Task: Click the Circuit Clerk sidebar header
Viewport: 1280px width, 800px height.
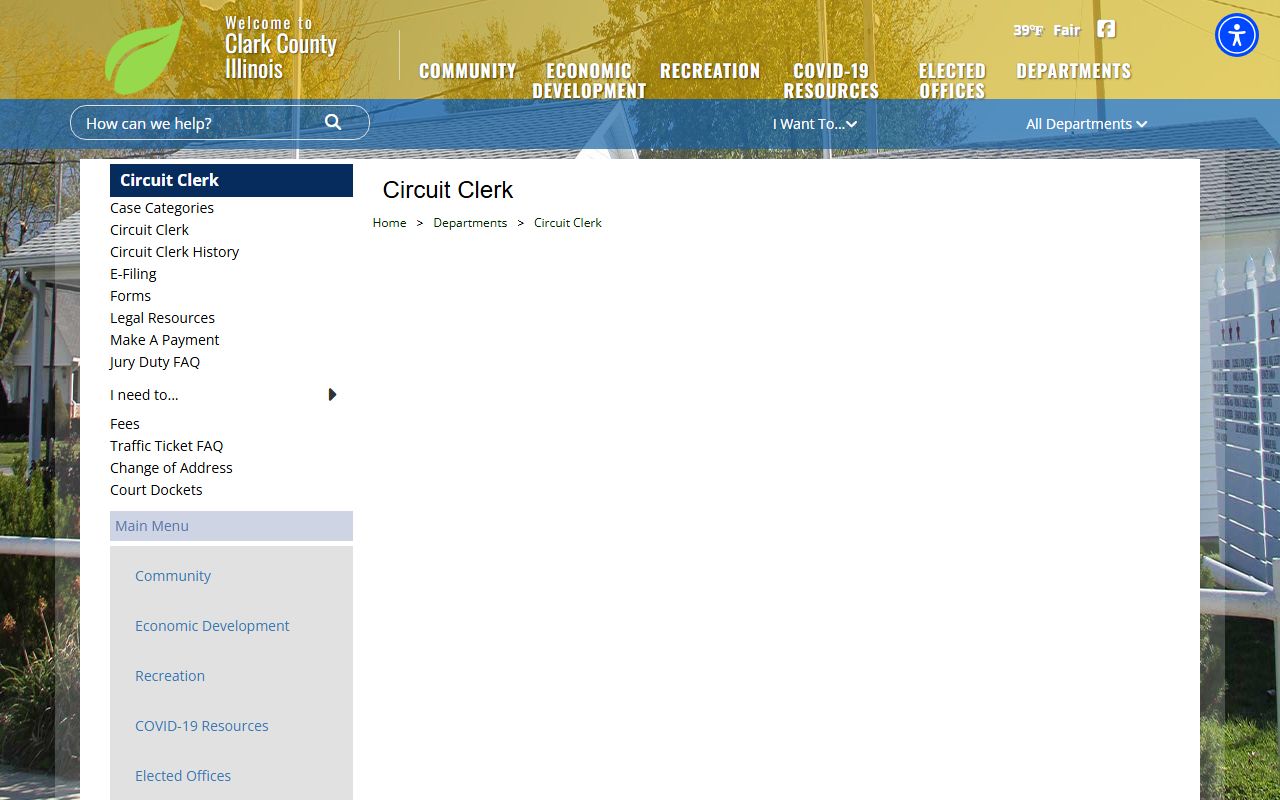Action: [231, 180]
